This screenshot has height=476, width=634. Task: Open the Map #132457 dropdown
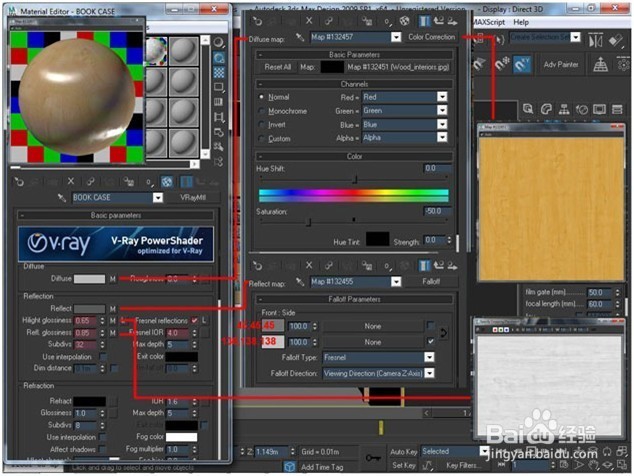[x=396, y=37]
